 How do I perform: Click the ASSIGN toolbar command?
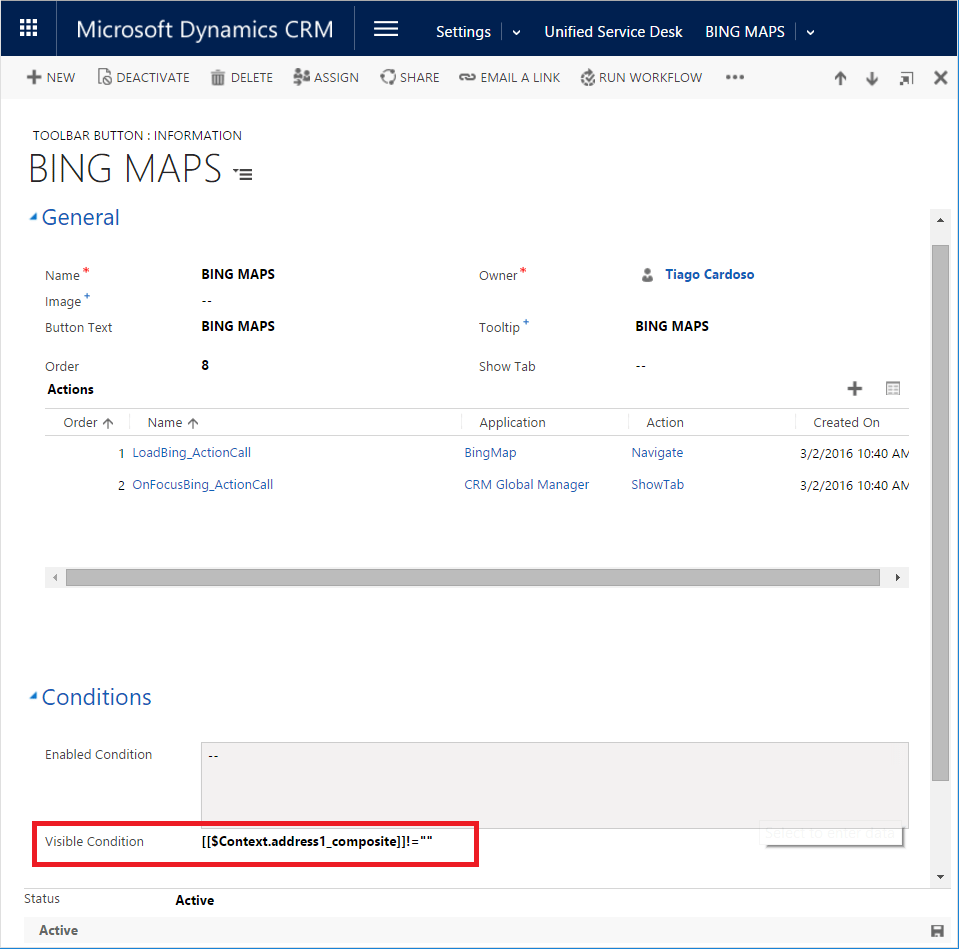coord(326,77)
